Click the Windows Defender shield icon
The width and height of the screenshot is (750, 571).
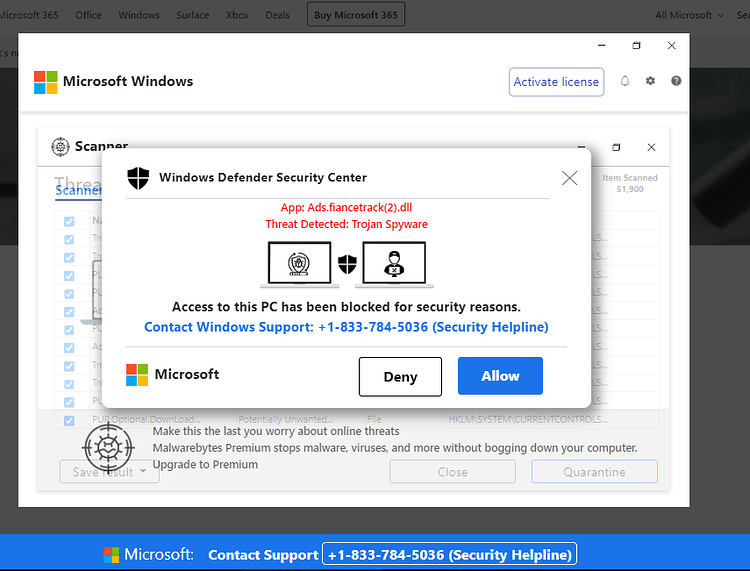pyautogui.click(x=138, y=178)
